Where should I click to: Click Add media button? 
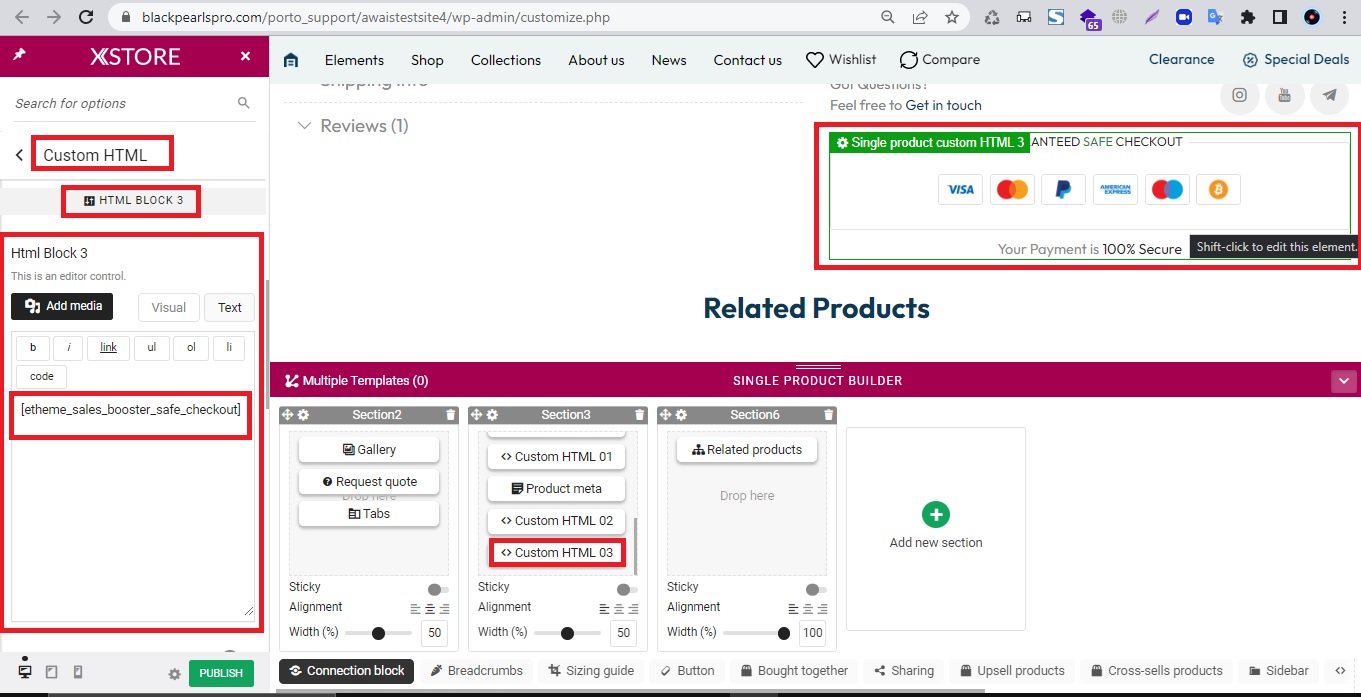(x=62, y=306)
